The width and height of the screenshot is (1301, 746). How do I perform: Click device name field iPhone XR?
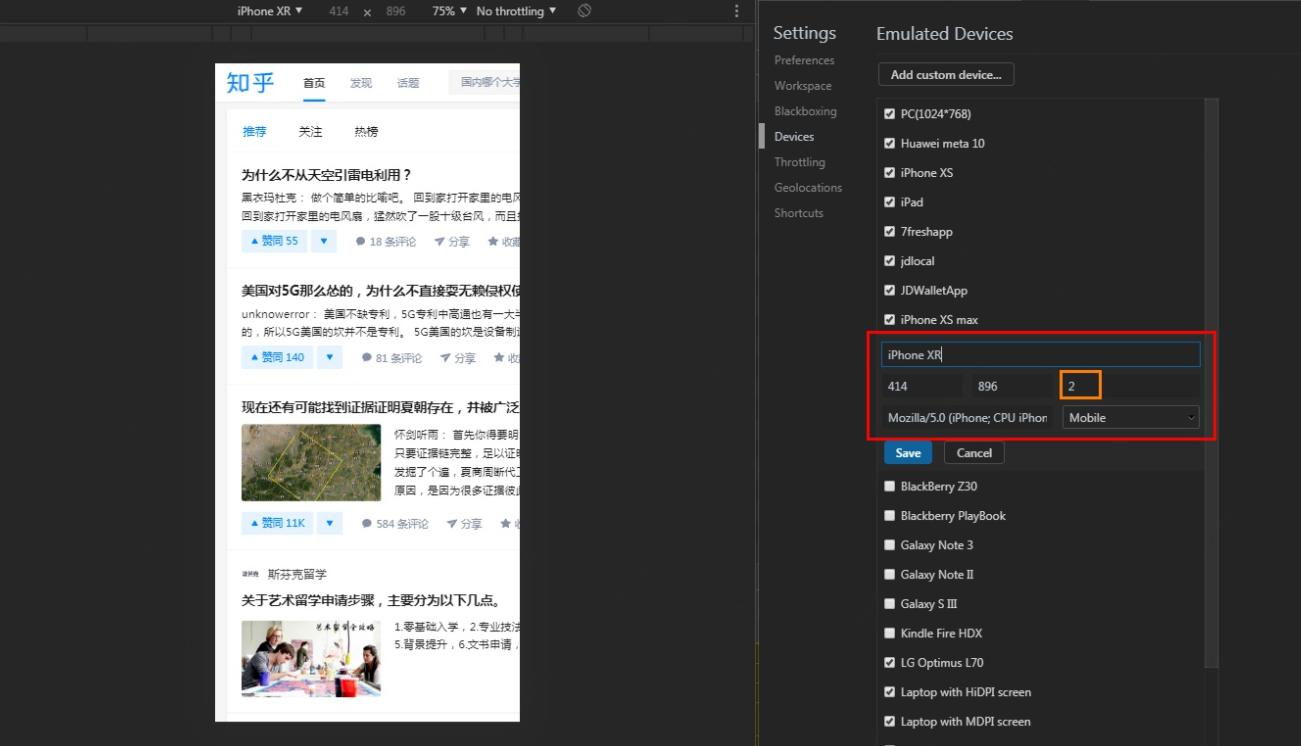[x=1041, y=355]
